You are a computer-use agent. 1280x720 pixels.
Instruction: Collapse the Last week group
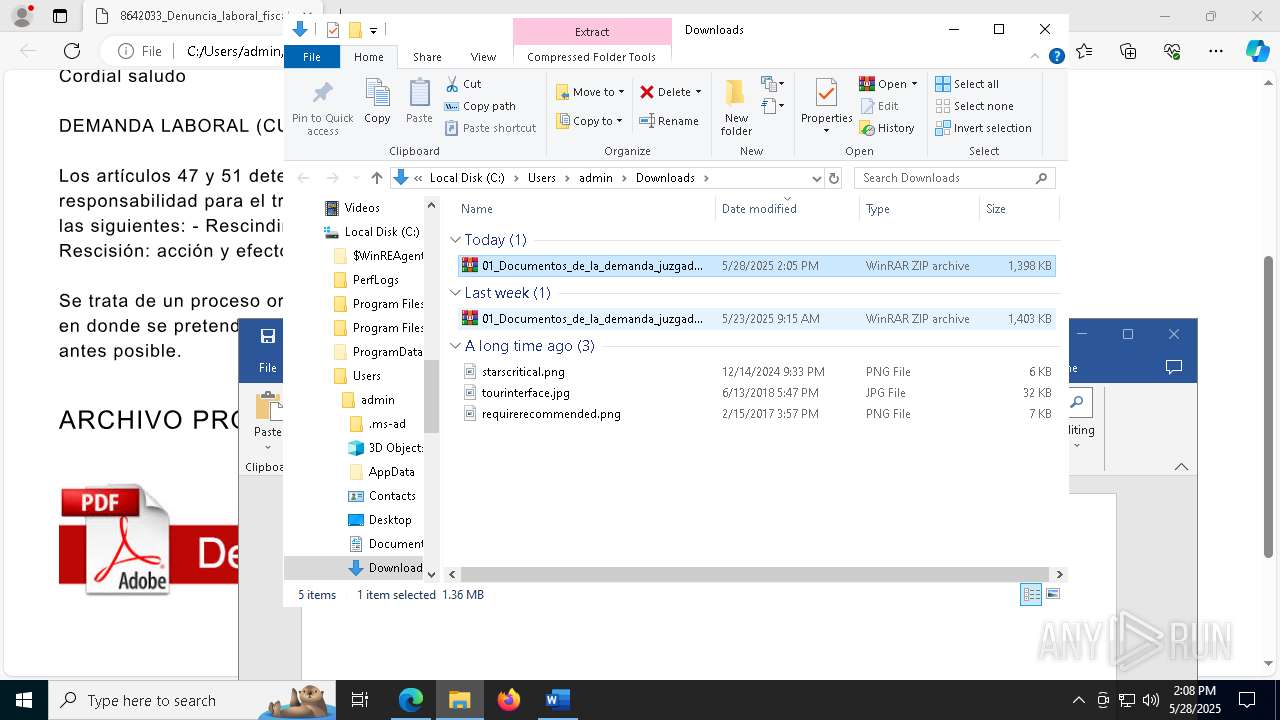455,293
